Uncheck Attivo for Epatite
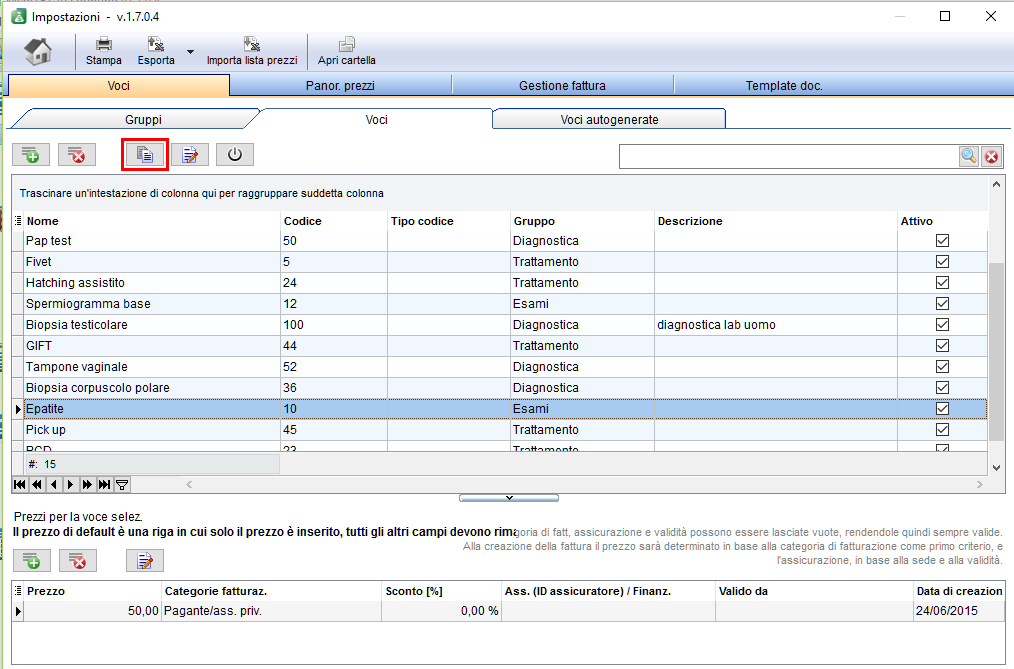The width and height of the screenshot is (1014, 669). [942, 409]
